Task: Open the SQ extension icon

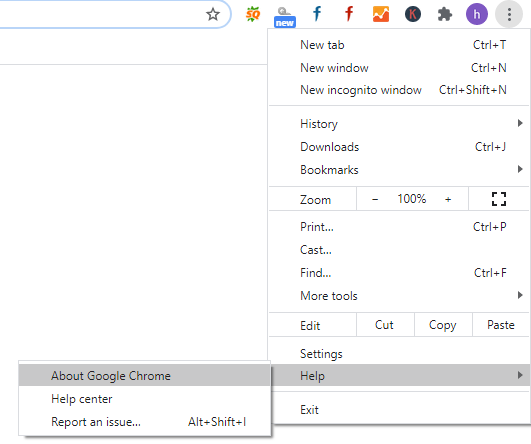Action: (x=253, y=14)
